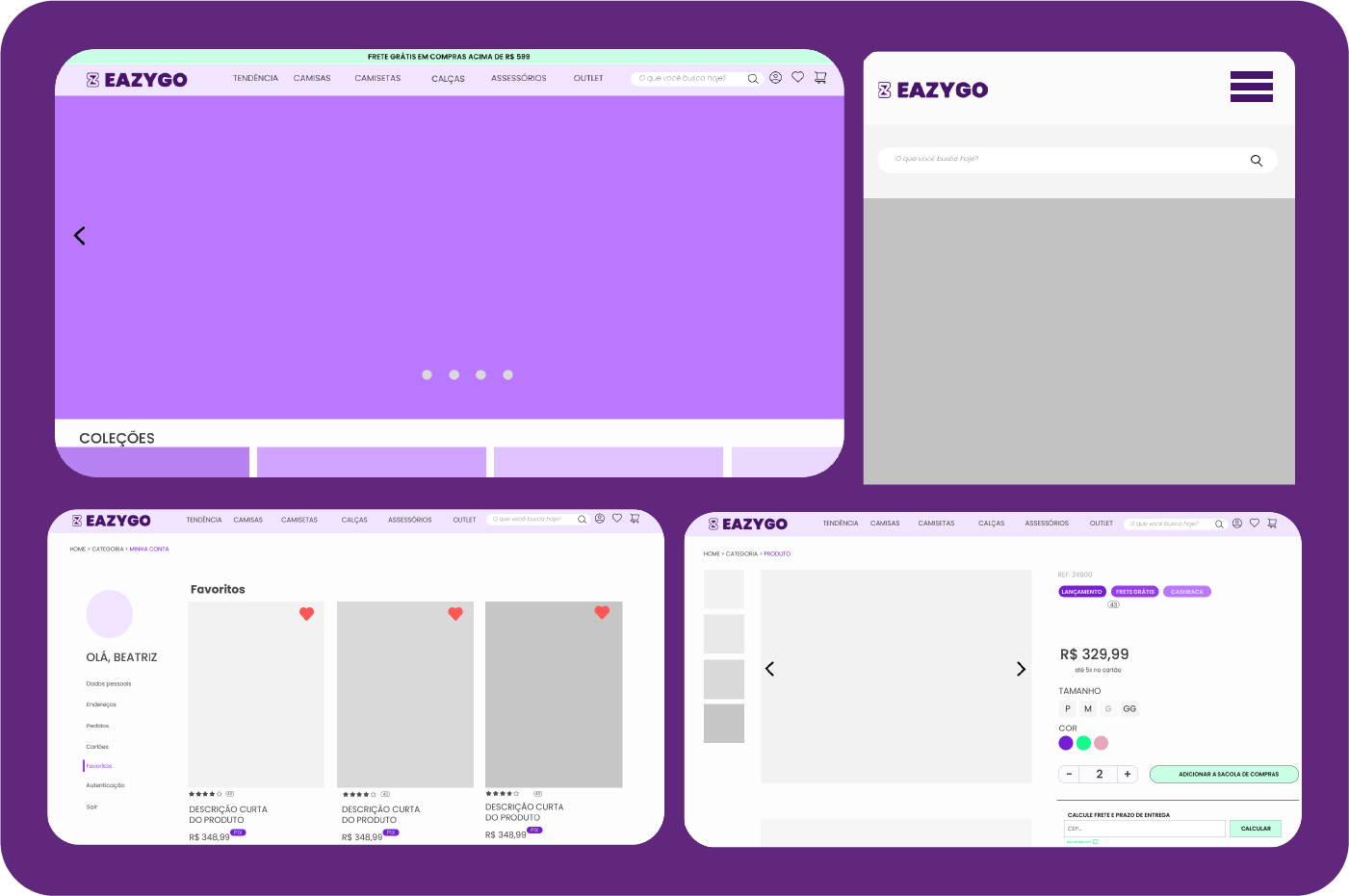Click EAZYGO logo on favorites page

coord(112,521)
